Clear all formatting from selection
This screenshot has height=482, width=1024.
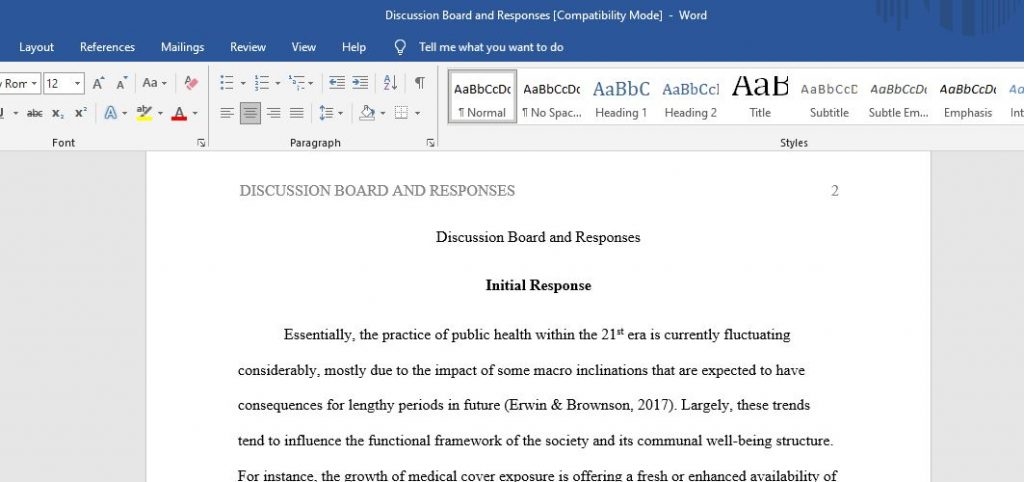point(191,83)
